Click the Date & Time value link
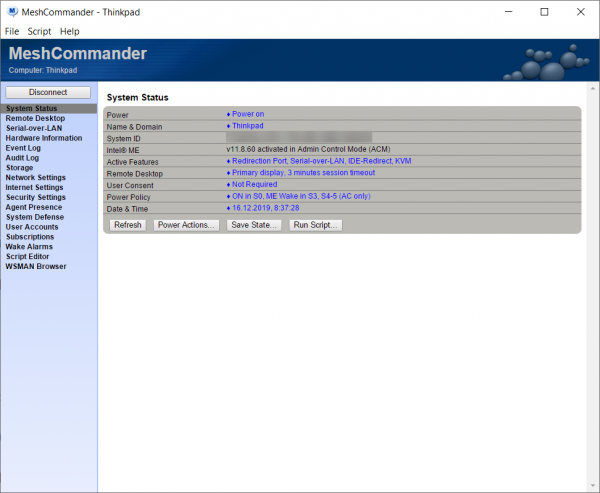The image size is (600, 493). pyautogui.click(x=267, y=208)
